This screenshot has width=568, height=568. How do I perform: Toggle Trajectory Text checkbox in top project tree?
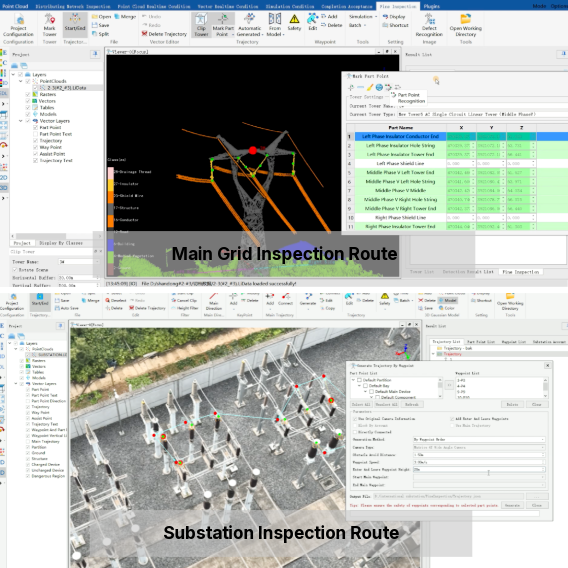pos(36,160)
